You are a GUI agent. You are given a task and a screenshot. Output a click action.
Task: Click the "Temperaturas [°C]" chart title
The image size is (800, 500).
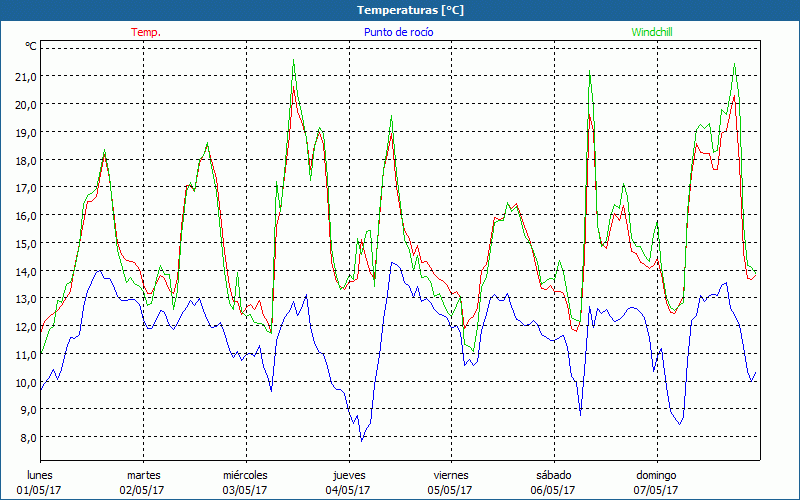pyautogui.click(x=399, y=10)
